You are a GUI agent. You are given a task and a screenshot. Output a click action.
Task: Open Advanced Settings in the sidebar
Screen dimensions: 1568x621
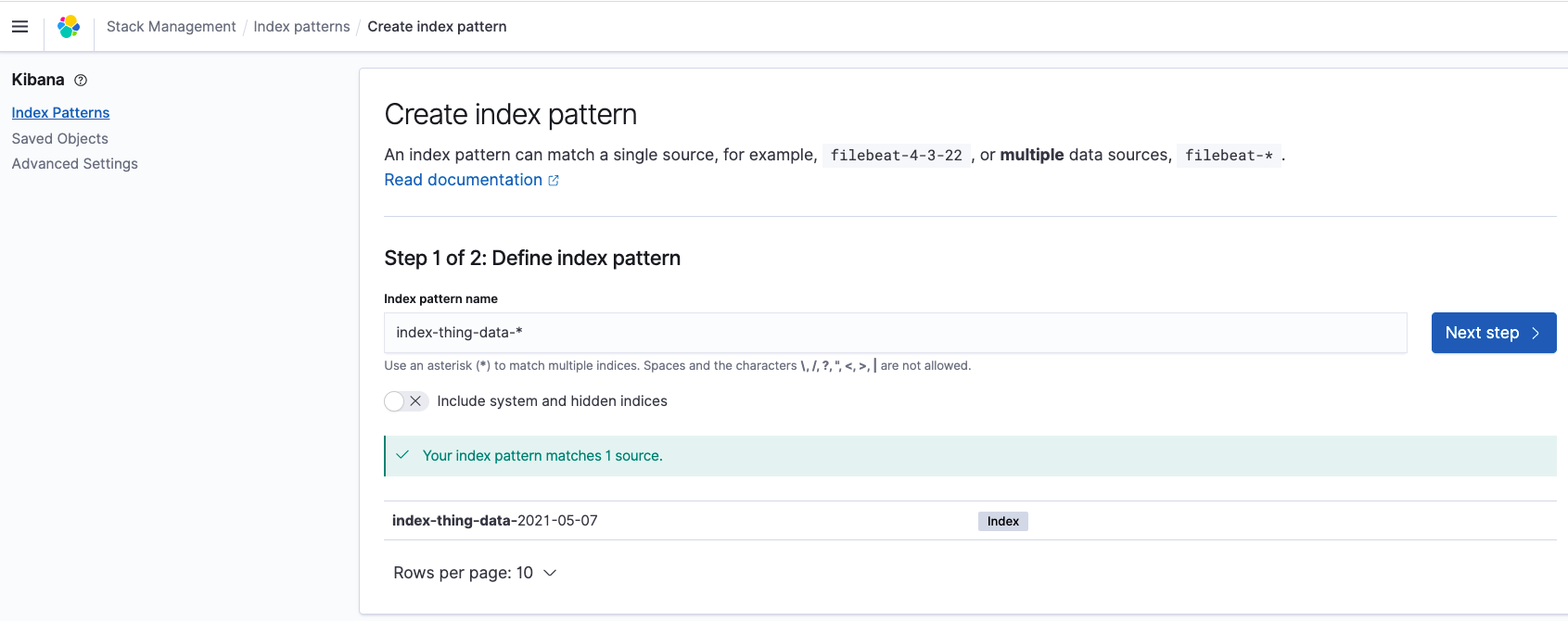74,164
